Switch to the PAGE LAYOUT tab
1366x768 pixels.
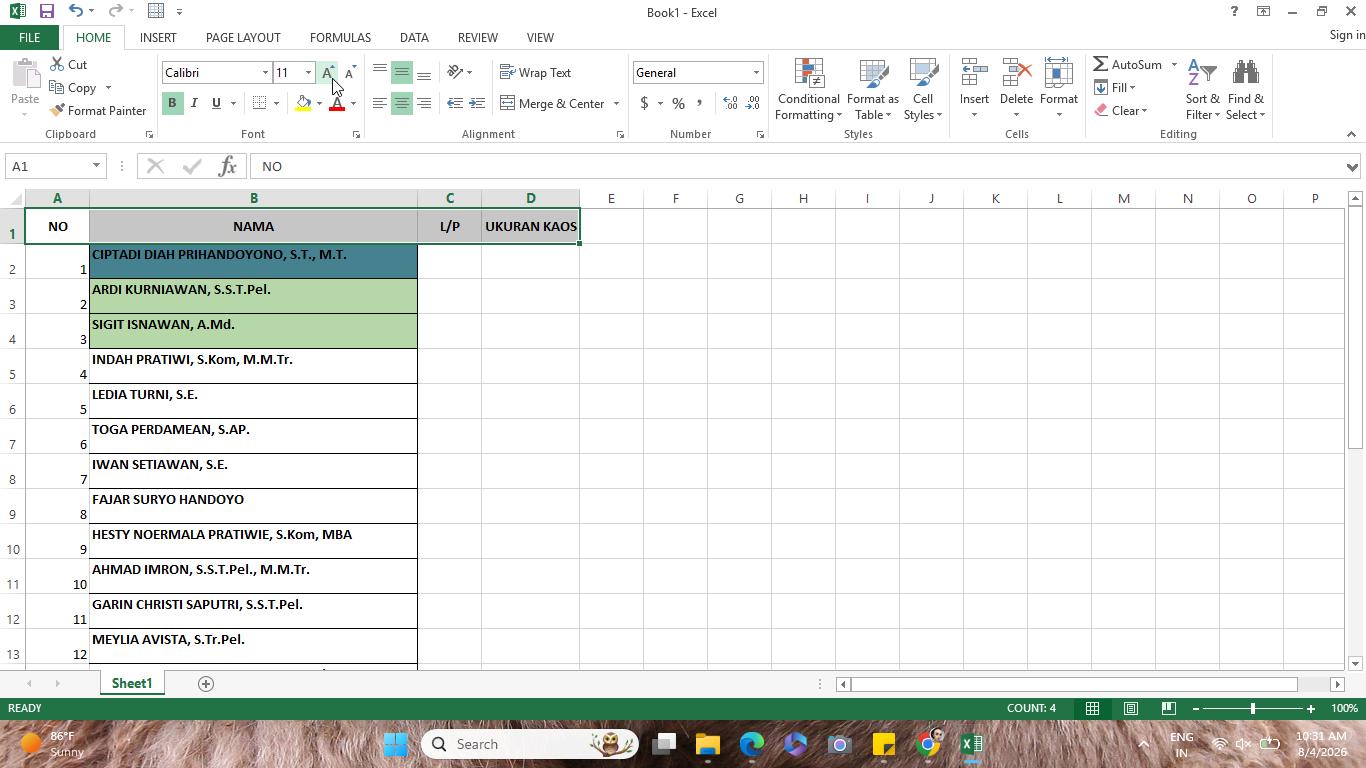(243, 37)
